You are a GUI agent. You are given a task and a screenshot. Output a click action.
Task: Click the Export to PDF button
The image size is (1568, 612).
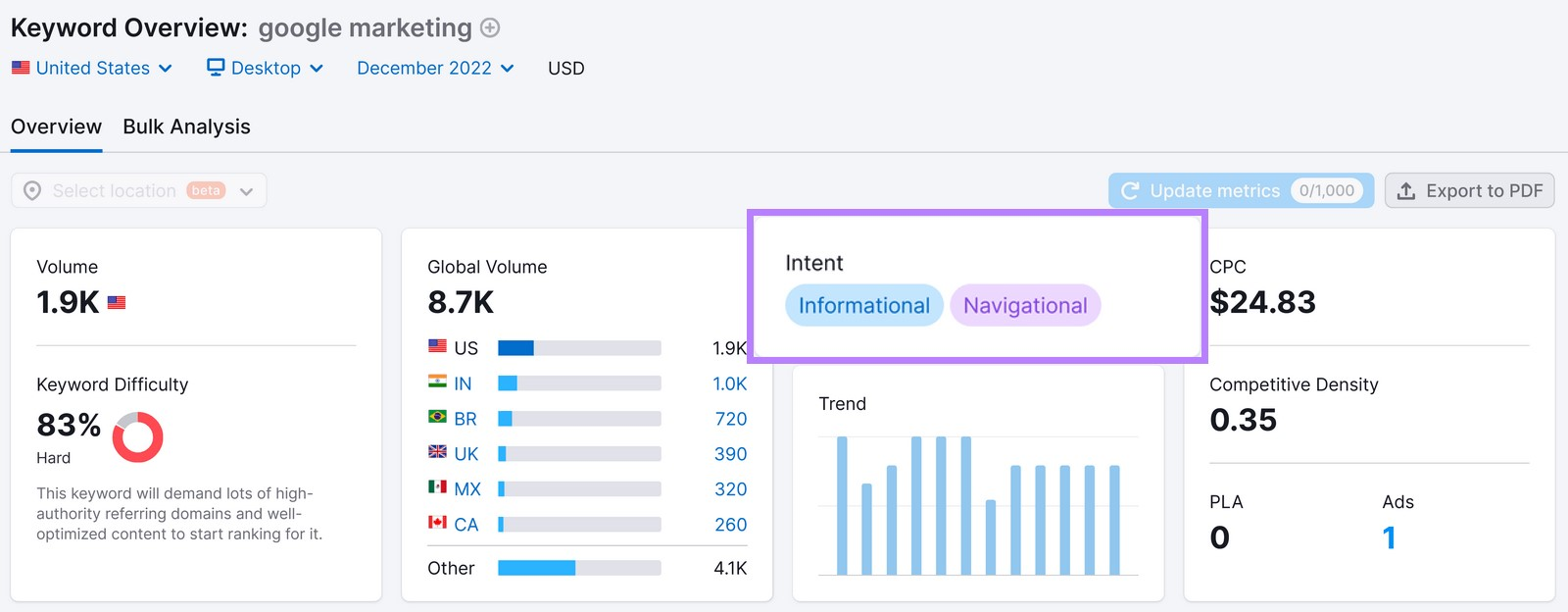[x=1469, y=190]
